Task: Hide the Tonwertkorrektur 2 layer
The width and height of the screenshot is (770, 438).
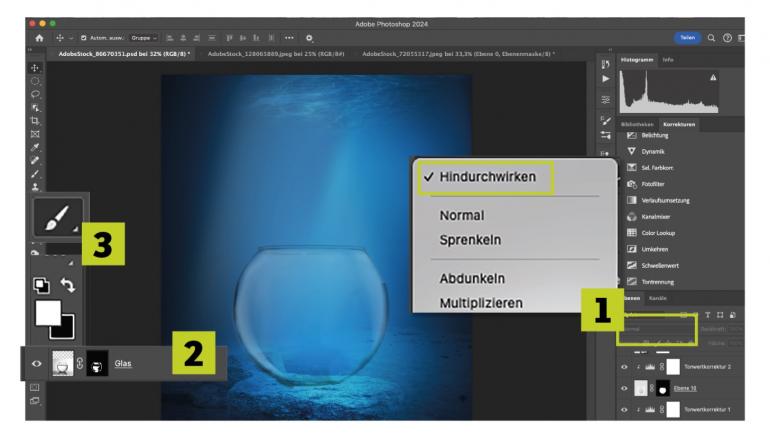Action: pyautogui.click(x=624, y=367)
